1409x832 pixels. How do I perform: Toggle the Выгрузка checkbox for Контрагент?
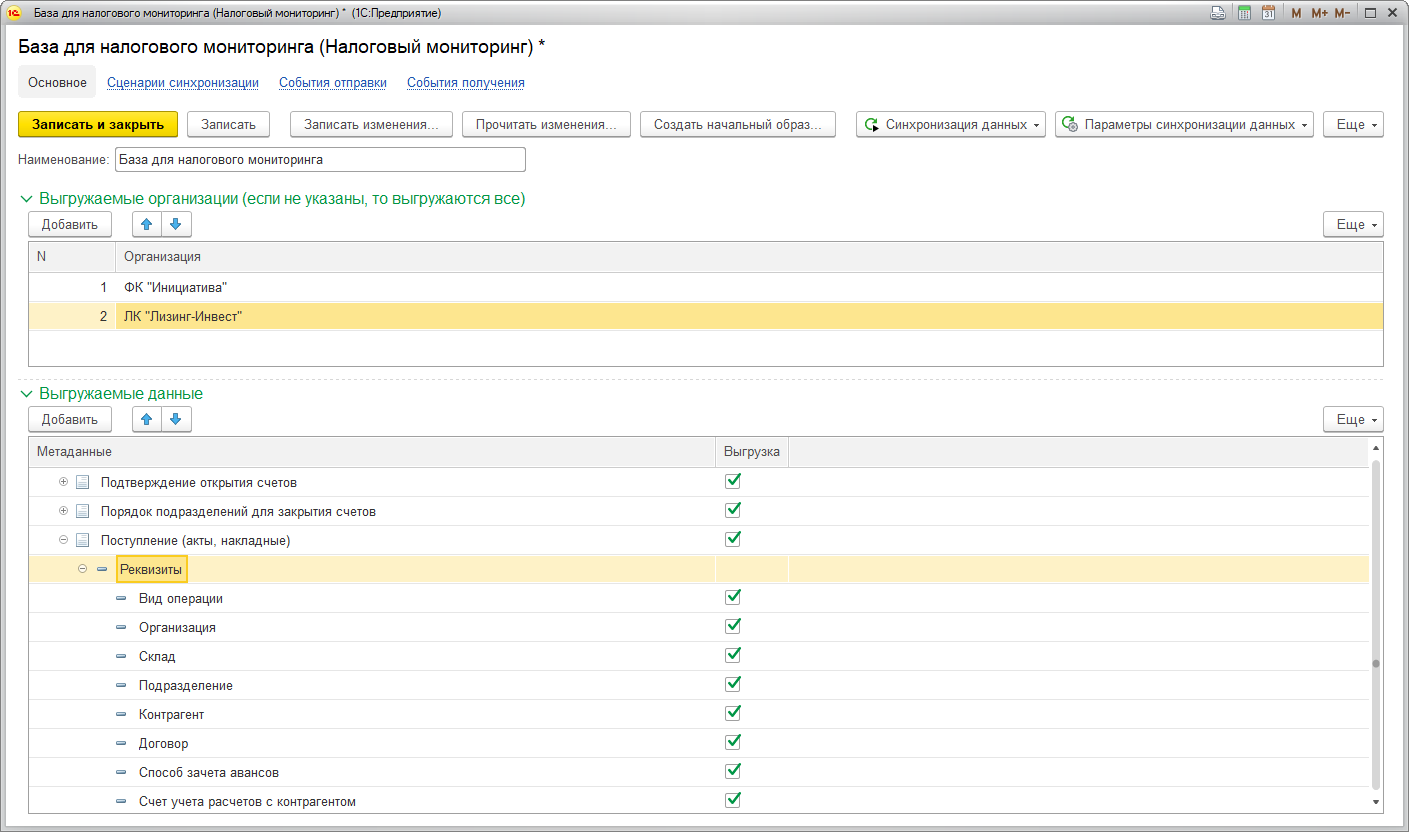732,713
